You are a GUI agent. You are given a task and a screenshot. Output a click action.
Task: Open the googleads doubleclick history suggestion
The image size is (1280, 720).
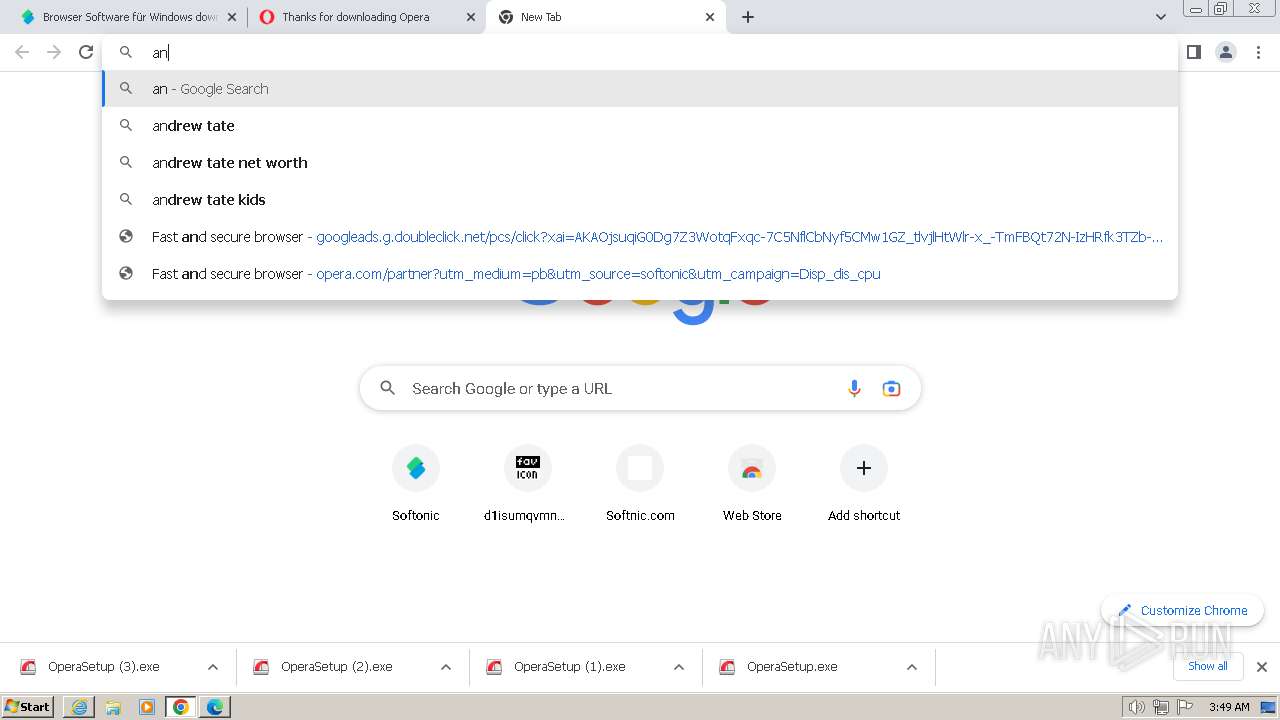[x=640, y=237]
